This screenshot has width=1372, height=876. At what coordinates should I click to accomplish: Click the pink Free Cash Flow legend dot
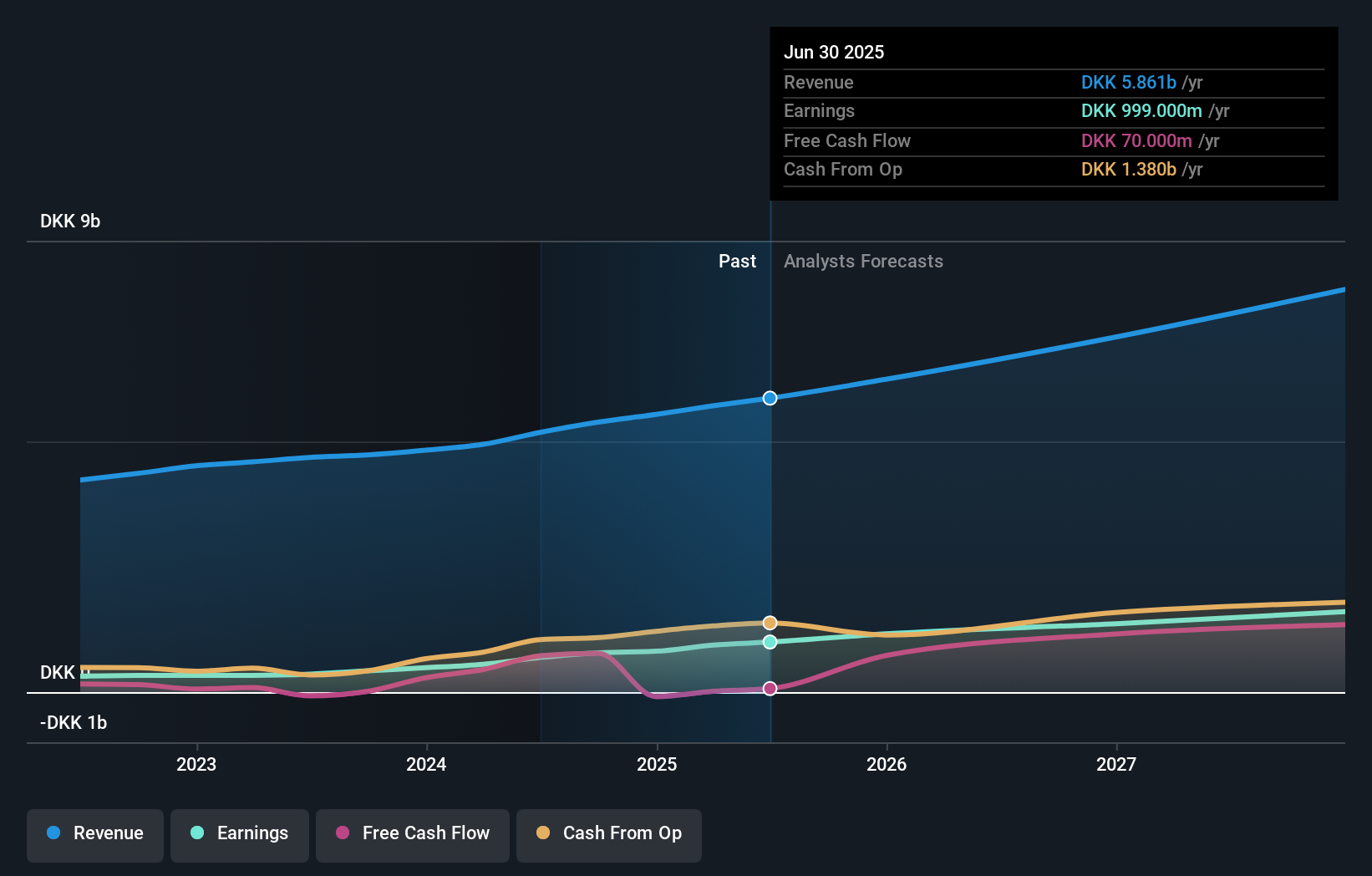(x=343, y=833)
